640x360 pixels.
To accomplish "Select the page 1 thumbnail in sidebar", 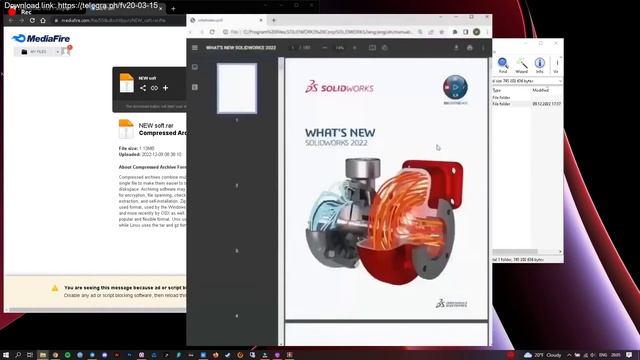I will click(x=237, y=88).
